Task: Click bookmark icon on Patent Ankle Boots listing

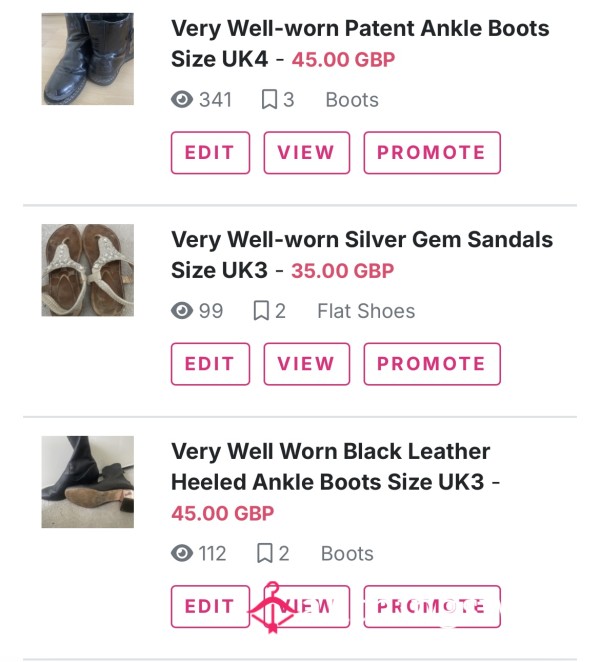Action: (269, 100)
